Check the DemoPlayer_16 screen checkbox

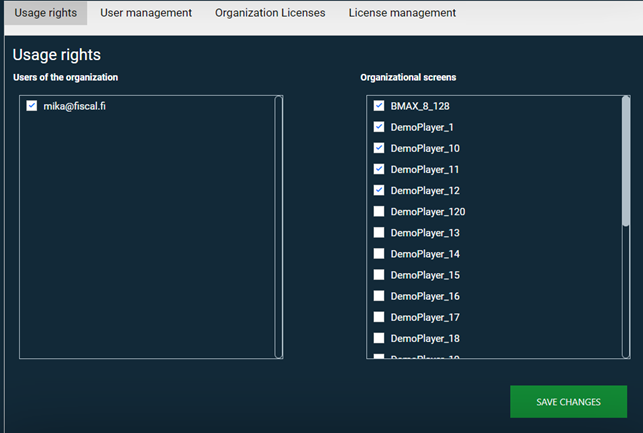379,296
